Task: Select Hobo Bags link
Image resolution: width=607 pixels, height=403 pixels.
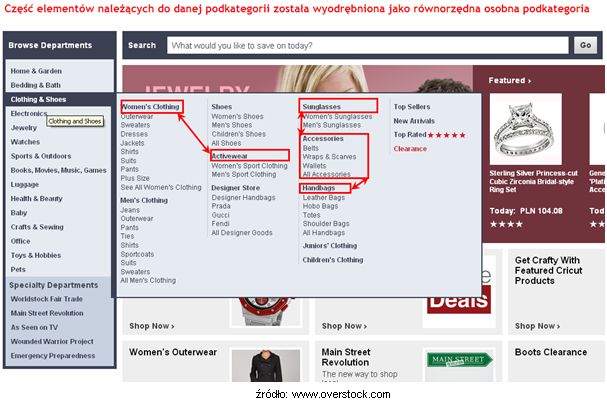Action: (320, 206)
